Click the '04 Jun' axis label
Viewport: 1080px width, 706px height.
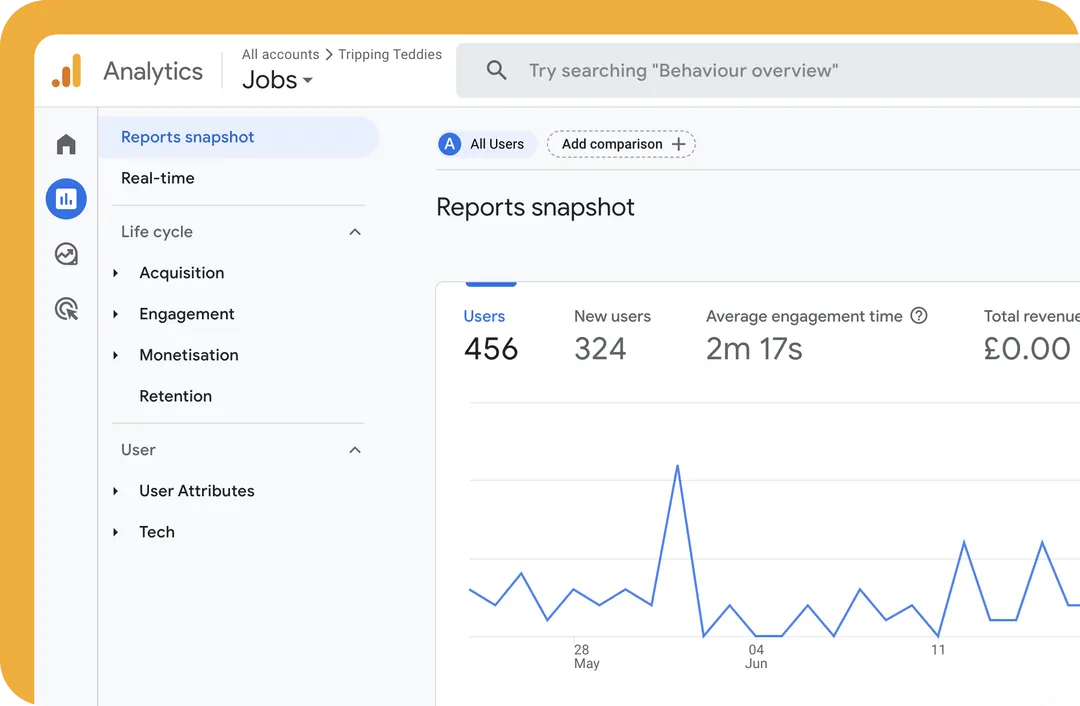click(x=756, y=656)
